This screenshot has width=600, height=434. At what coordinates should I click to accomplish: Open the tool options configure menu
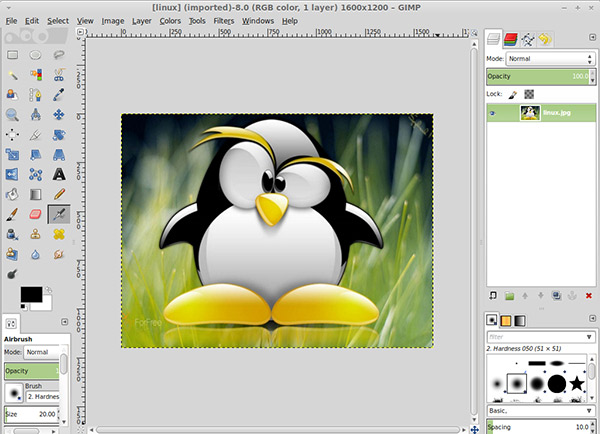coord(64,322)
